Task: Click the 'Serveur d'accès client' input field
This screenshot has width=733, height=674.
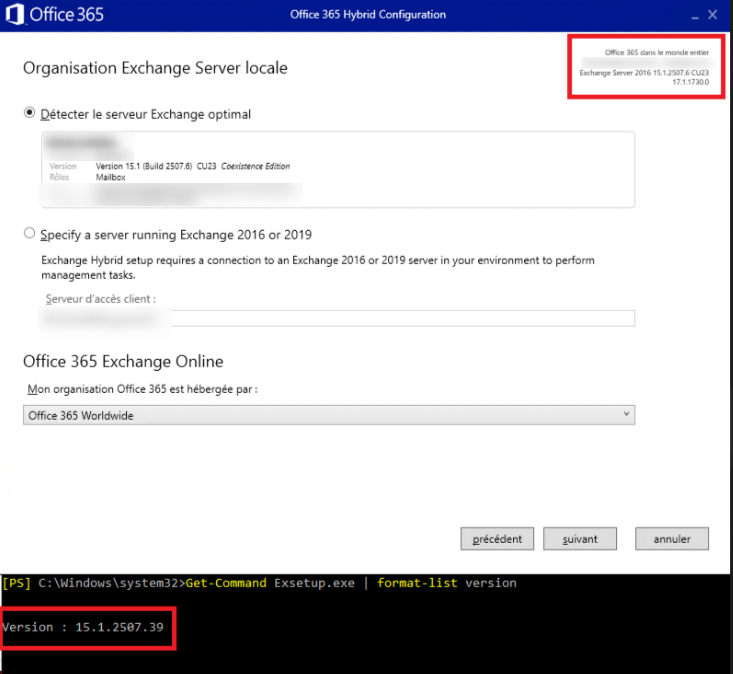Action: coord(338,318)
